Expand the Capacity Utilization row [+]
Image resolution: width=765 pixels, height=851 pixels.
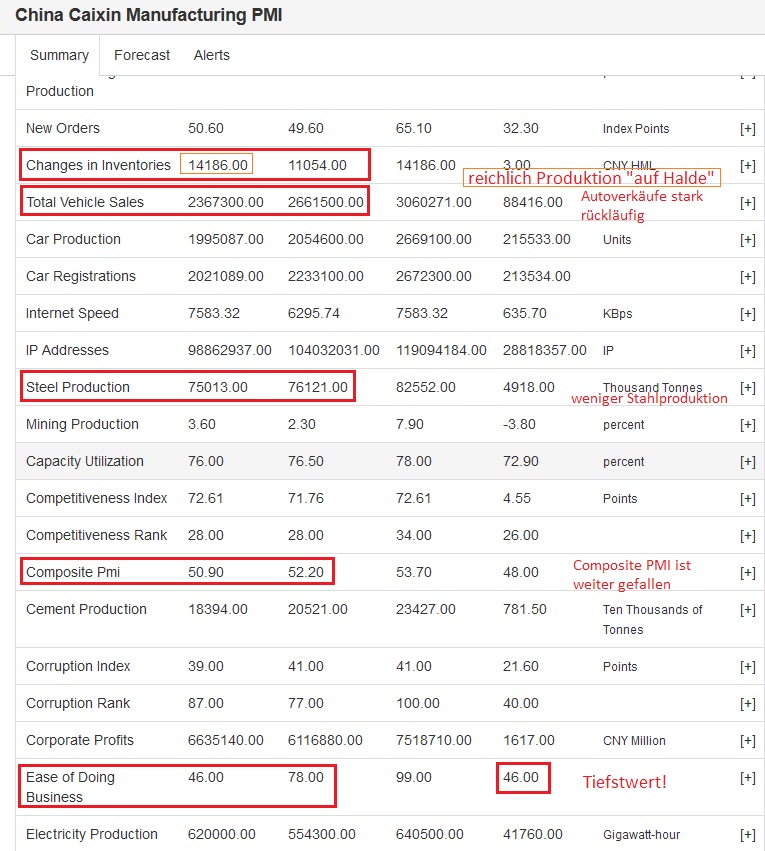(748, 461)
